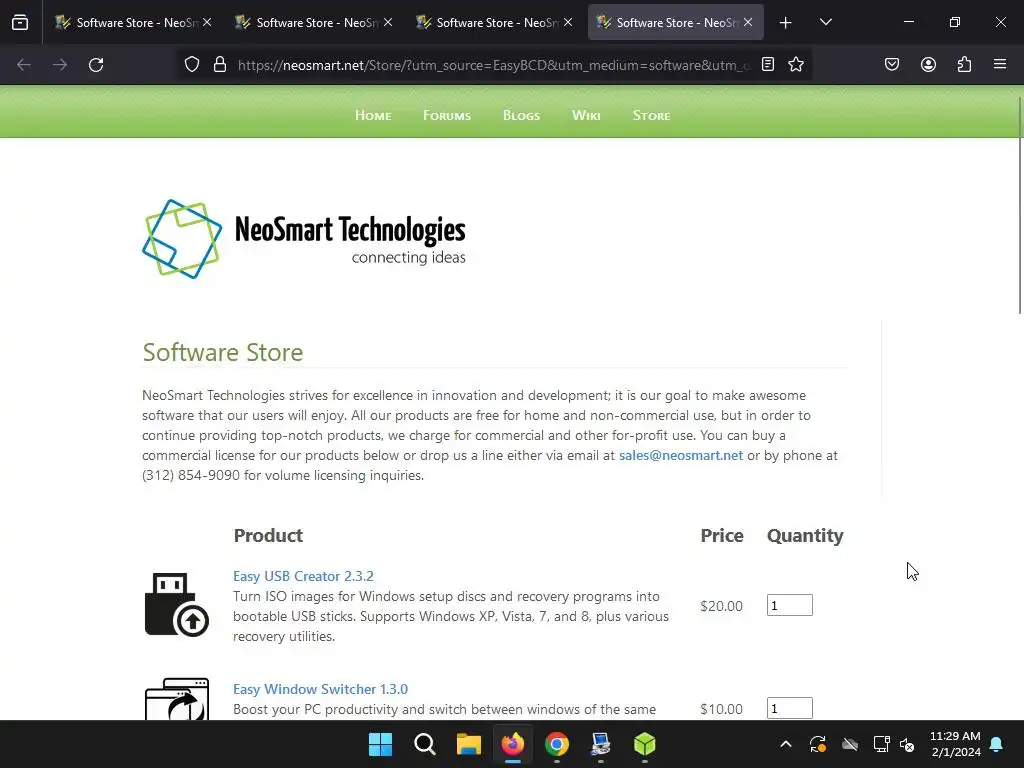Focus Easy Window Switcher quantity field
The width and height of the screenshot is (1024, 768).
click(790, 708)
